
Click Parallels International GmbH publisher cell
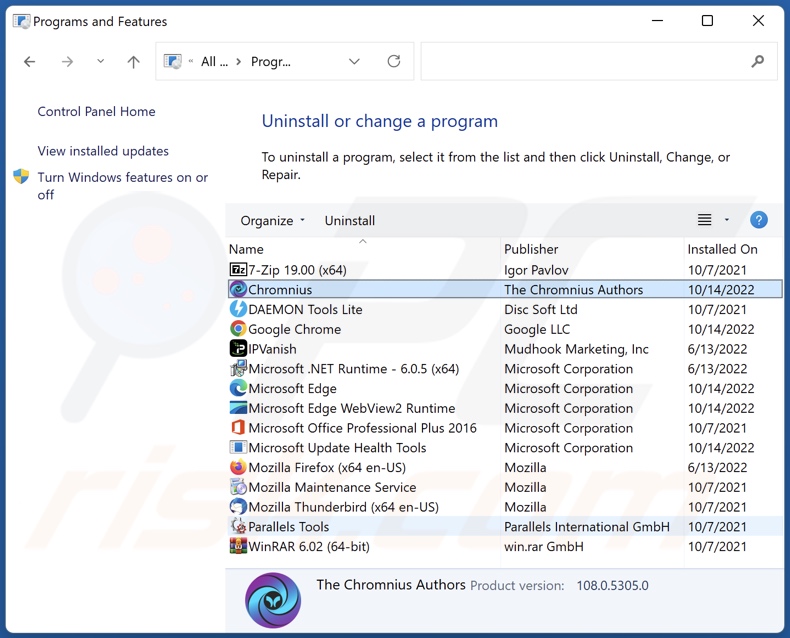(x=587, y=526)
